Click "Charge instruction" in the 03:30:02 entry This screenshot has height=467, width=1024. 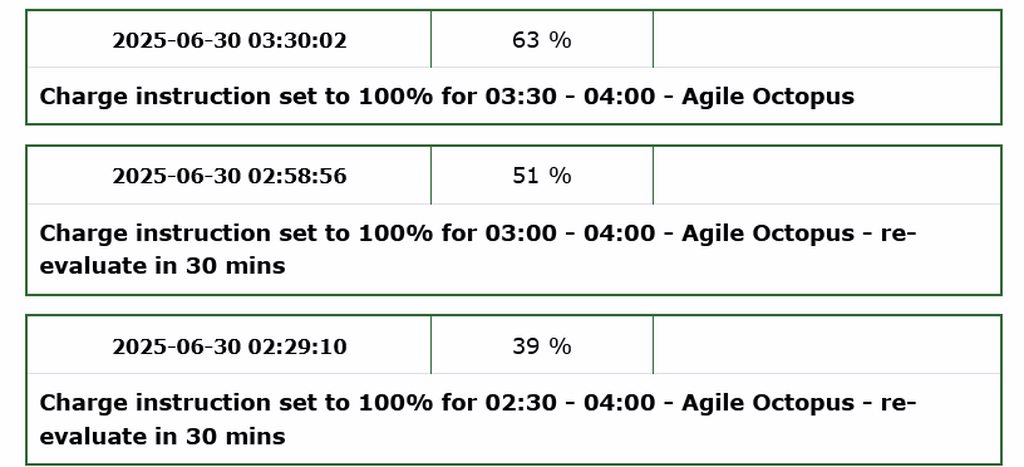pos(149,97)
